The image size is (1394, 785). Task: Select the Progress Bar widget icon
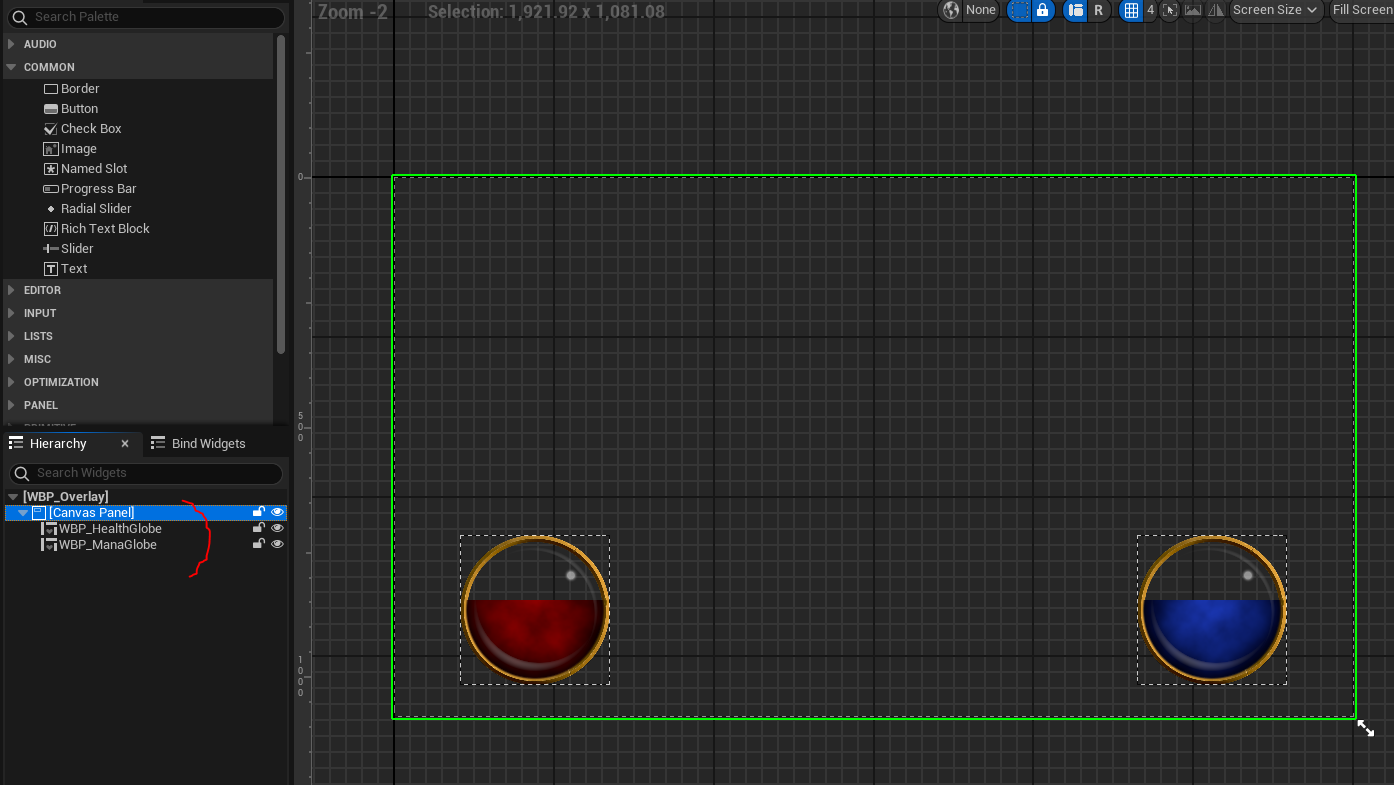tap(51, 189)
